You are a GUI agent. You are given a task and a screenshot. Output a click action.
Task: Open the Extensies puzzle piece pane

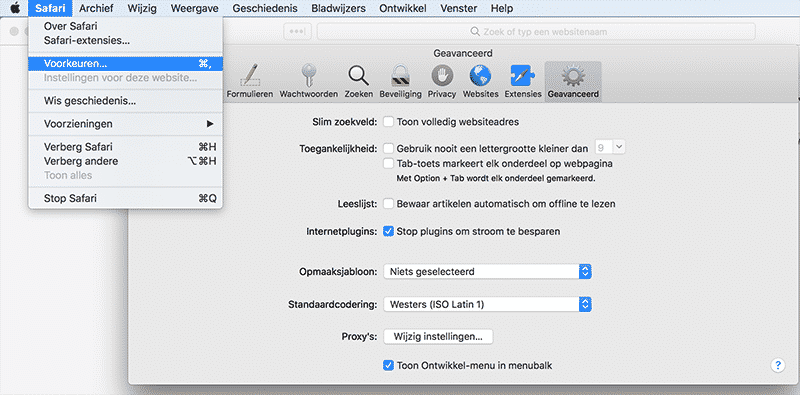point(523,82)
